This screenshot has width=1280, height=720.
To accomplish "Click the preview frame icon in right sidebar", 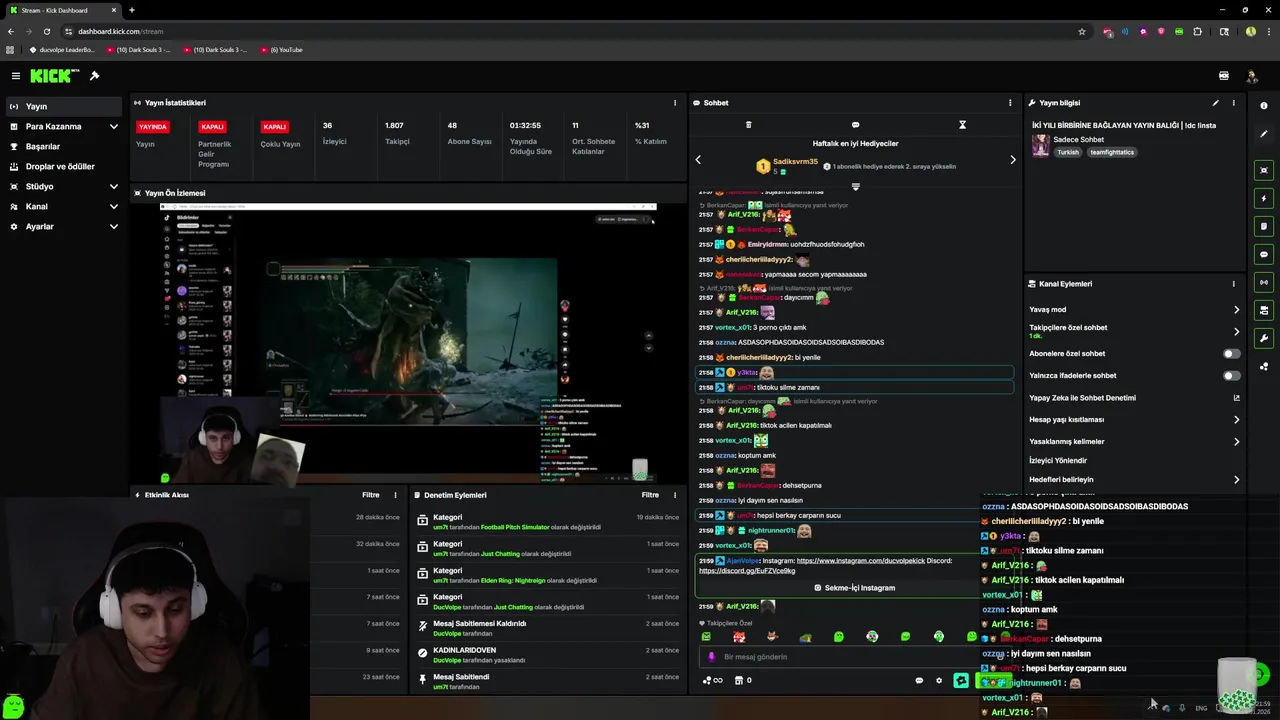I will [1264, 170].
